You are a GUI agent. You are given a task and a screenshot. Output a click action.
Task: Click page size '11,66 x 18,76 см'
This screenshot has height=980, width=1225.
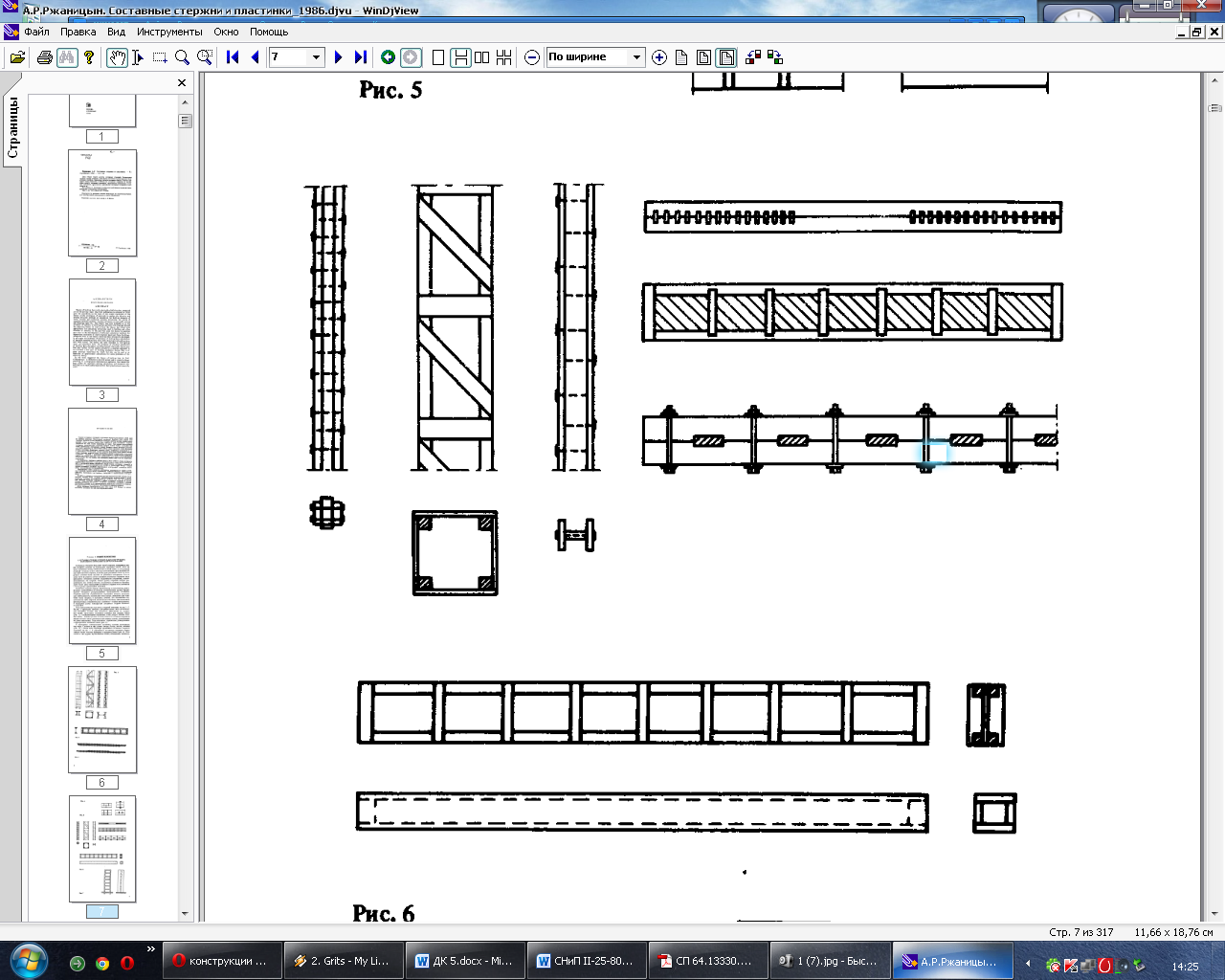coord(1173,932)
